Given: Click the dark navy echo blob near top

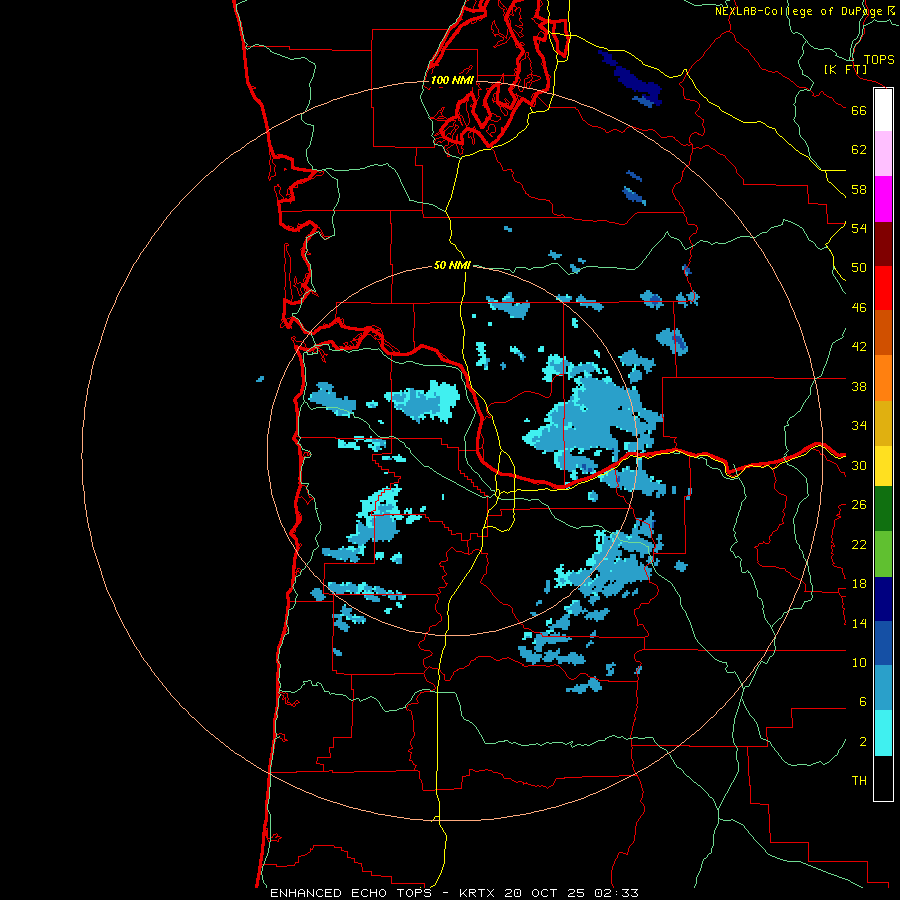Looking at the screenshot, I should (x=631, y=79).
